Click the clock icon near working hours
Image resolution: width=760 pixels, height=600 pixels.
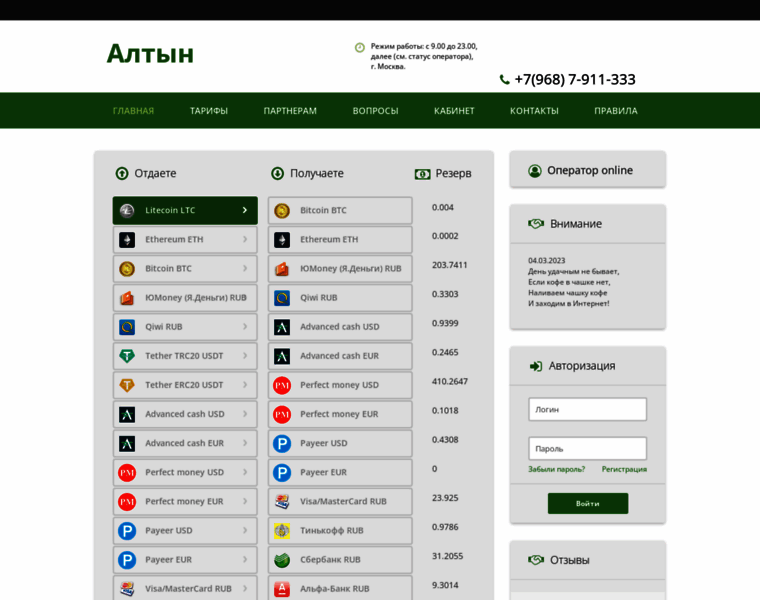point(360,47)
